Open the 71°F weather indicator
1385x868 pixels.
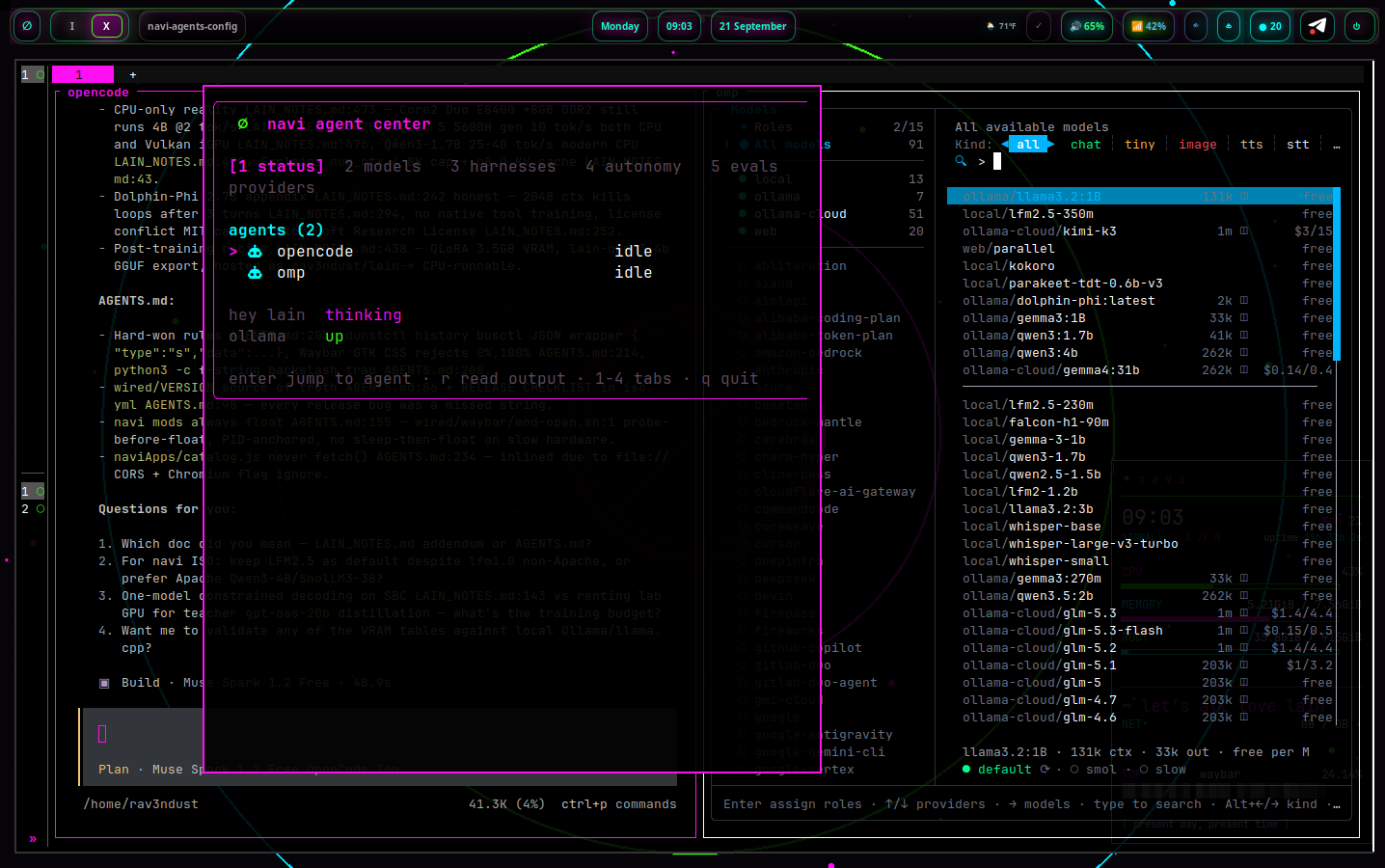(x=1002, y=26)
